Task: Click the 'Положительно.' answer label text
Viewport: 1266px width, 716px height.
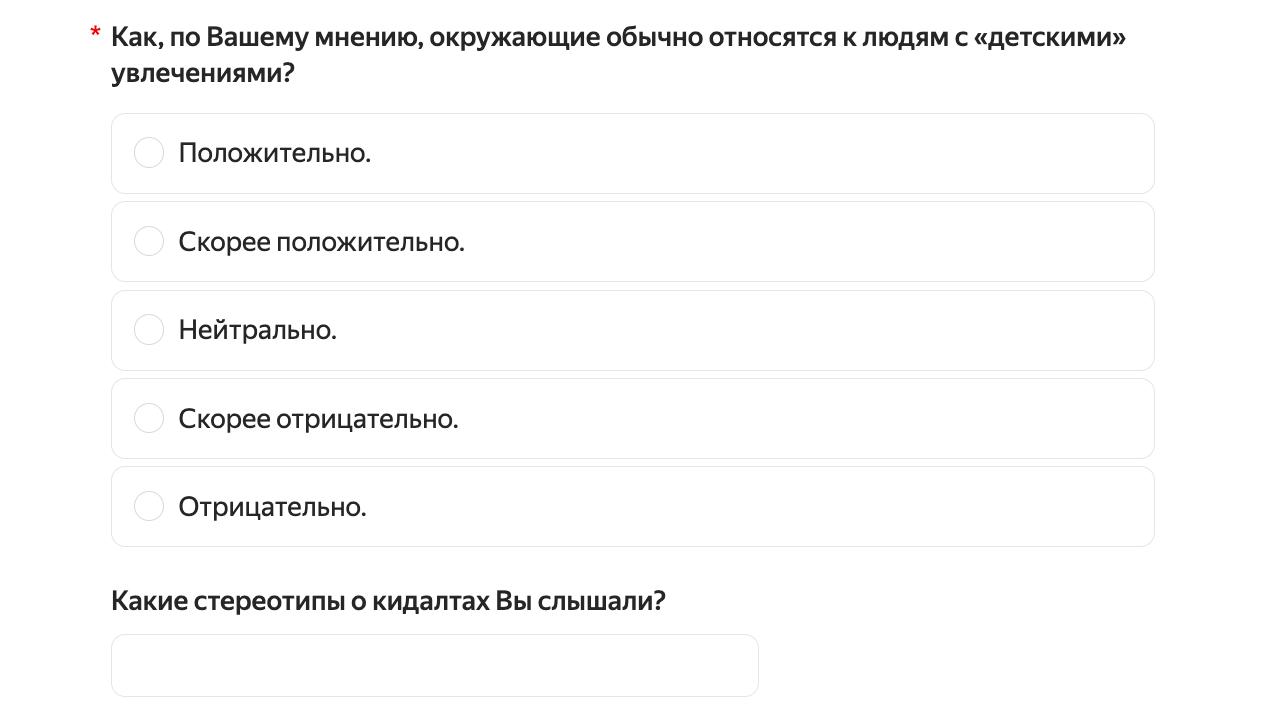Action: (275, 153)
